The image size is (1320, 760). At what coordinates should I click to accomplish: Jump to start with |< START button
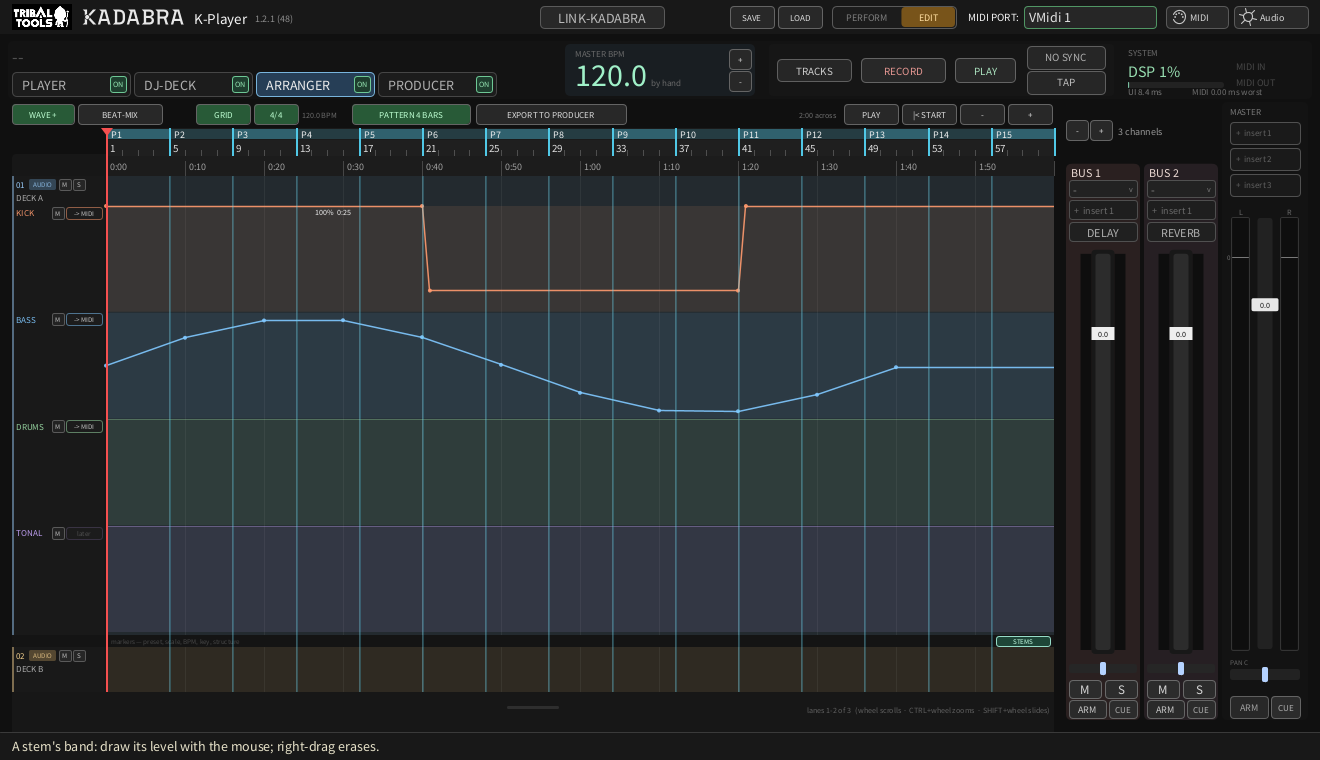929,115
